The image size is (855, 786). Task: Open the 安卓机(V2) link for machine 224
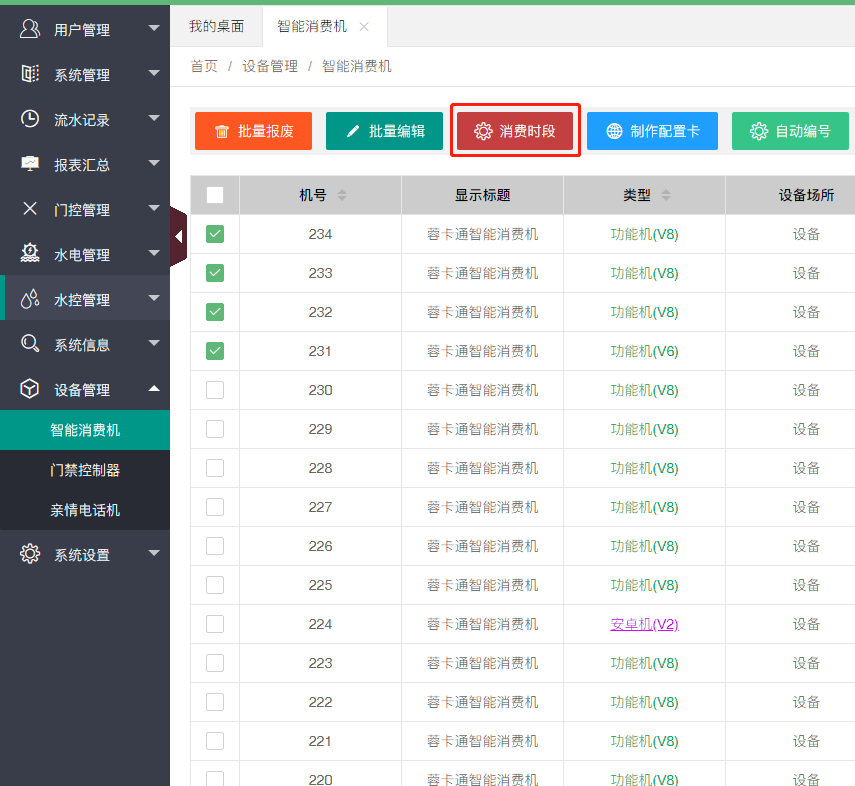coord(644,624)
